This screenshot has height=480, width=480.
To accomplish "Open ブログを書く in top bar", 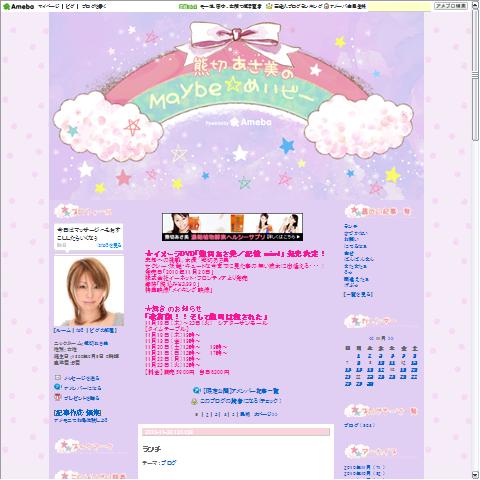I will point(94,6).
